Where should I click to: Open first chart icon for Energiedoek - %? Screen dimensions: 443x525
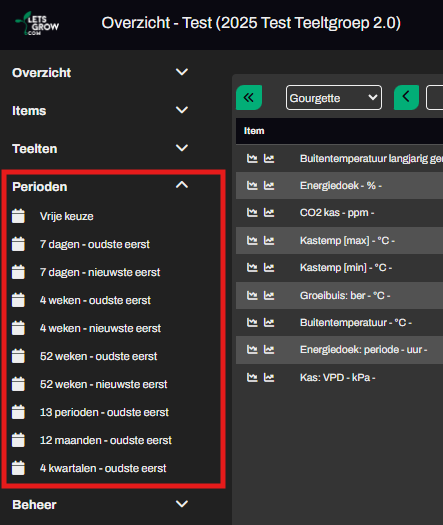pyautogui.click(x=252, y=185)
